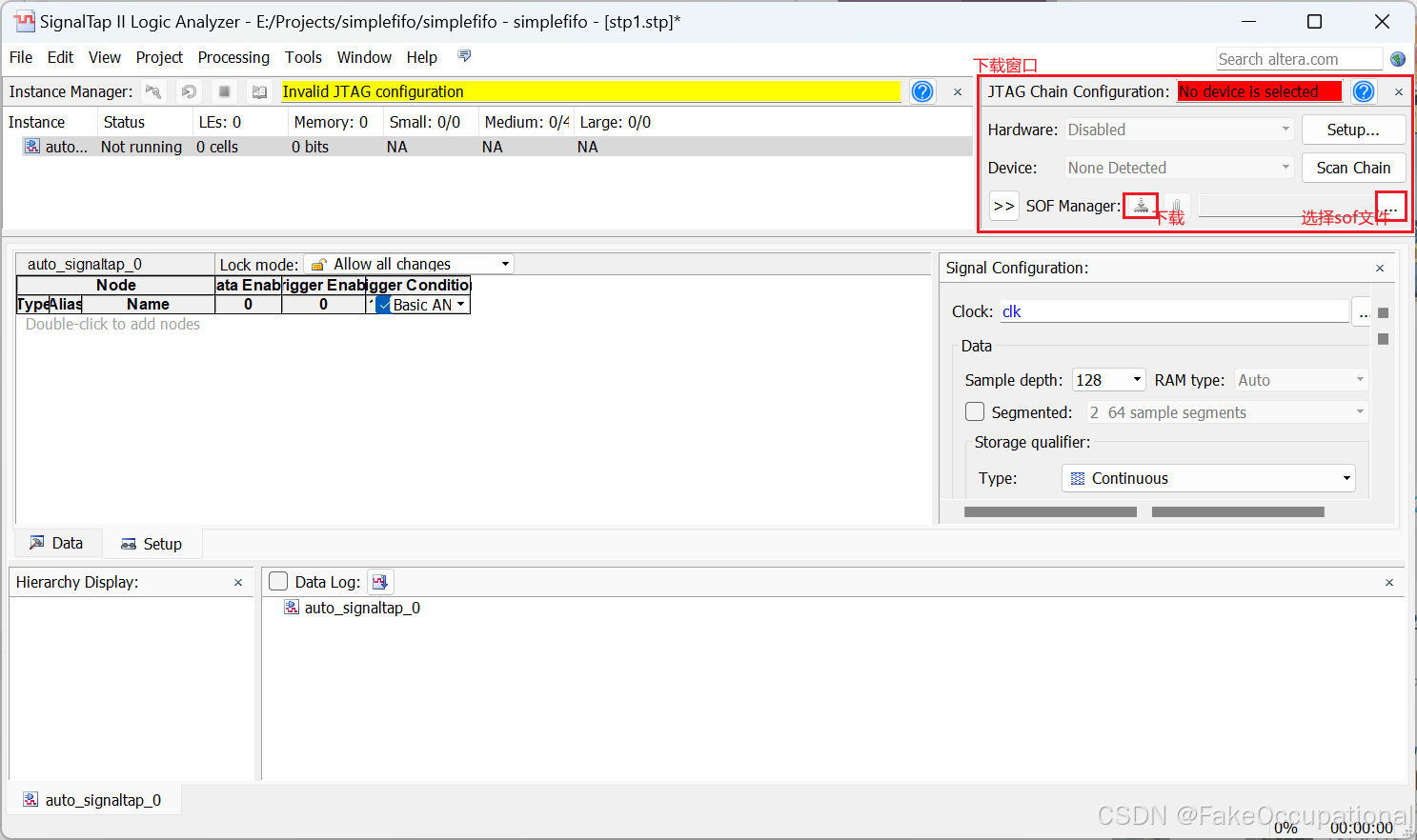Screen dimensions: 1417x840
Task: Toggle the trigger condition checkbox
Action: (x=384, y=305)
